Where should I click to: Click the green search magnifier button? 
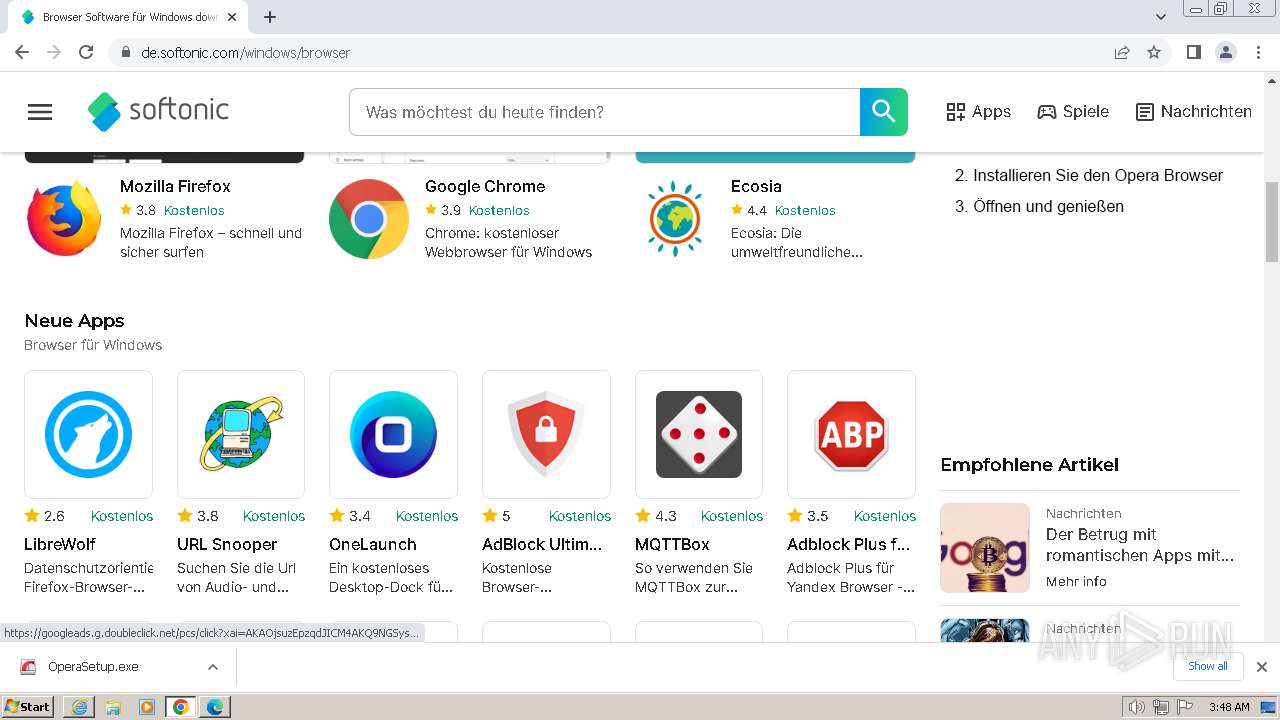point(884,112)
